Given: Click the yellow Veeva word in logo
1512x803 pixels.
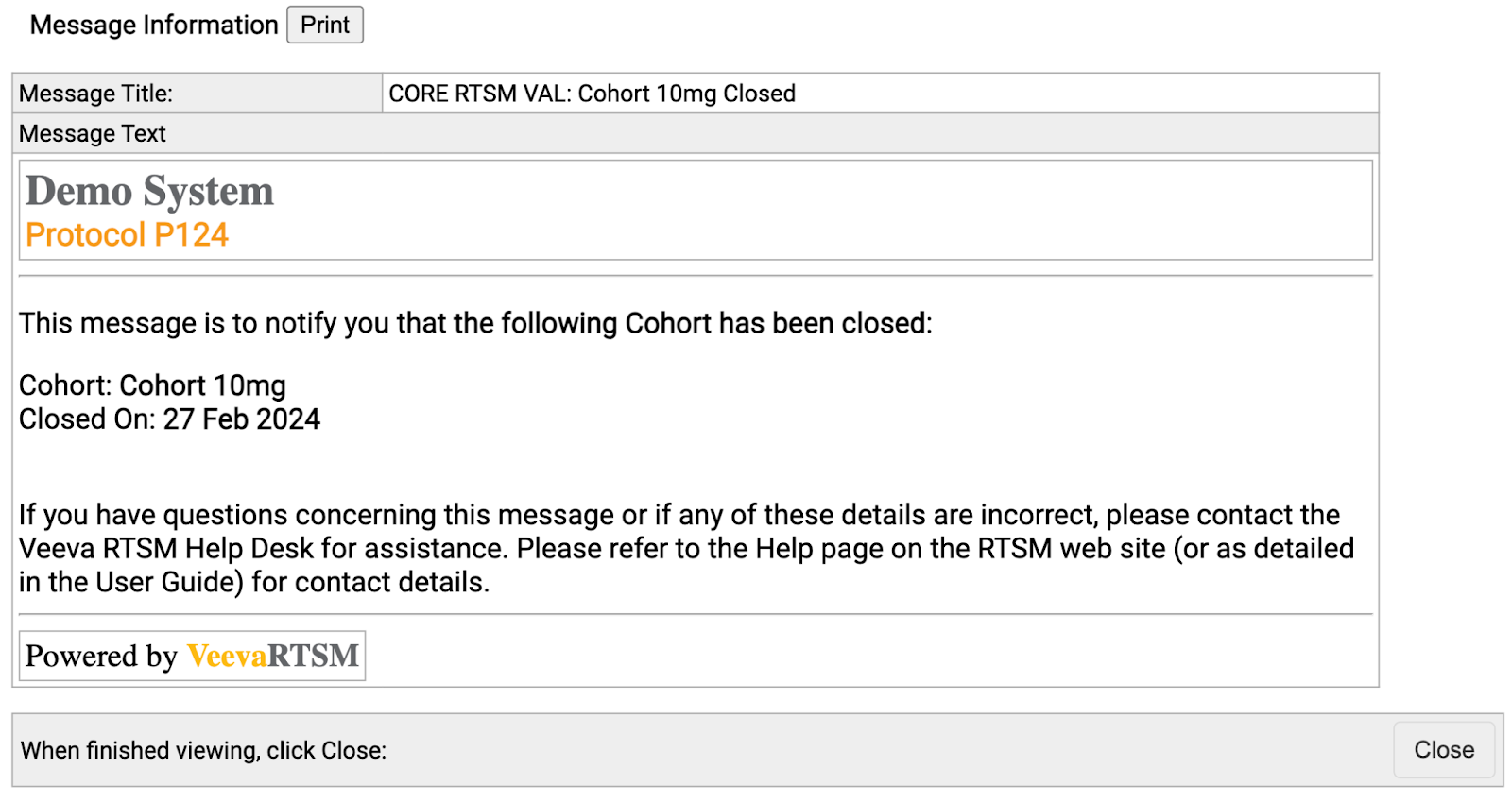Looking at the screenshot, I should 227,656.
